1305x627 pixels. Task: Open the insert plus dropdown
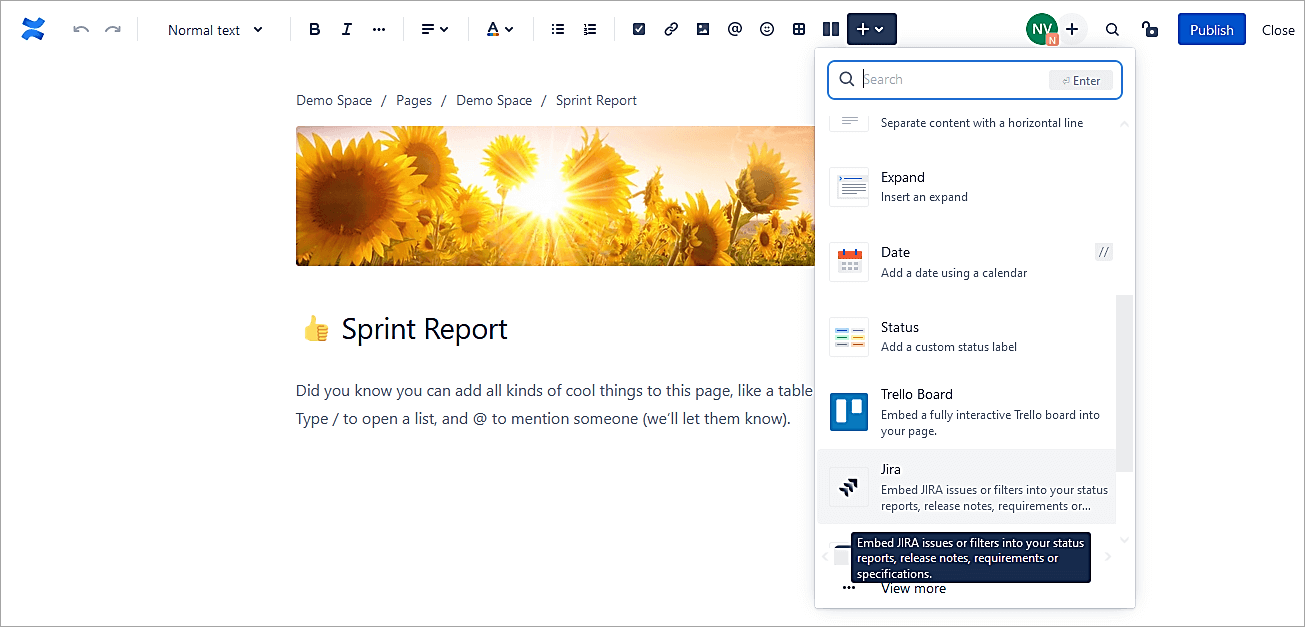point(871,30)
